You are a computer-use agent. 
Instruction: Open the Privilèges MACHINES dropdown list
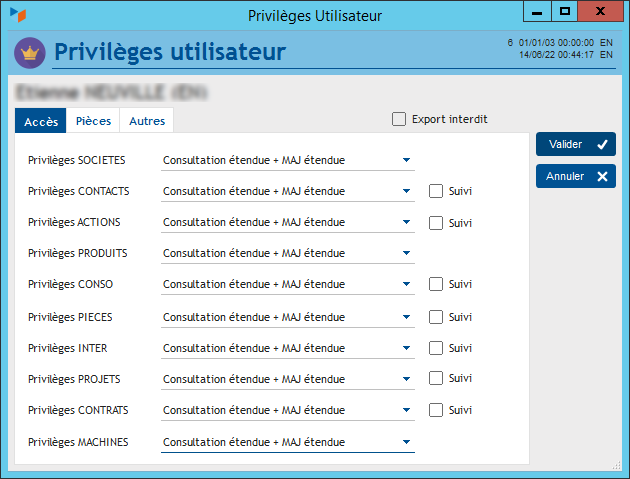(x=406, y=441)
